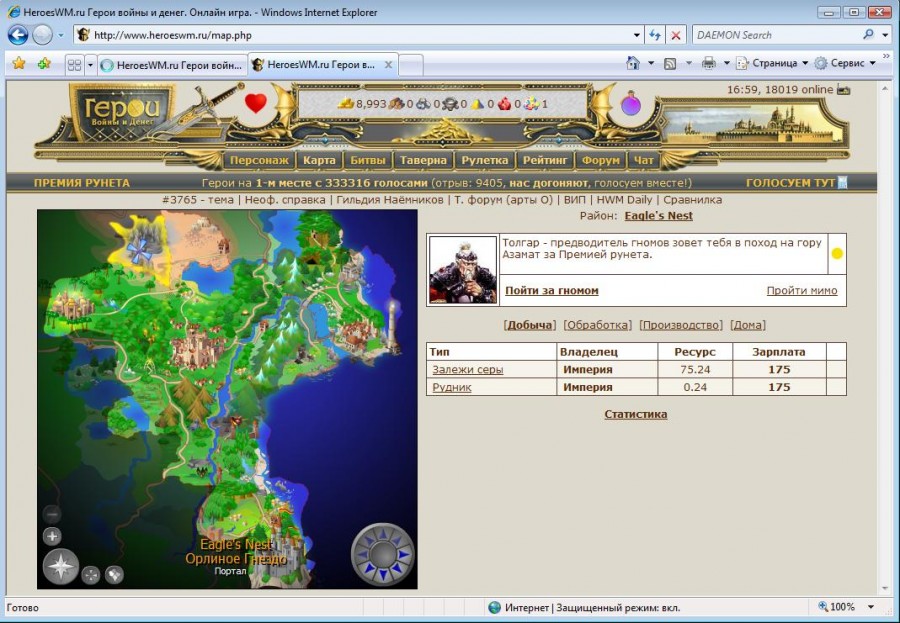Click the Internet Explorer Back arrow
Image resolution: width=900 pixels, height=623 pixels.
pyautogui.click(x=18, y=35)
